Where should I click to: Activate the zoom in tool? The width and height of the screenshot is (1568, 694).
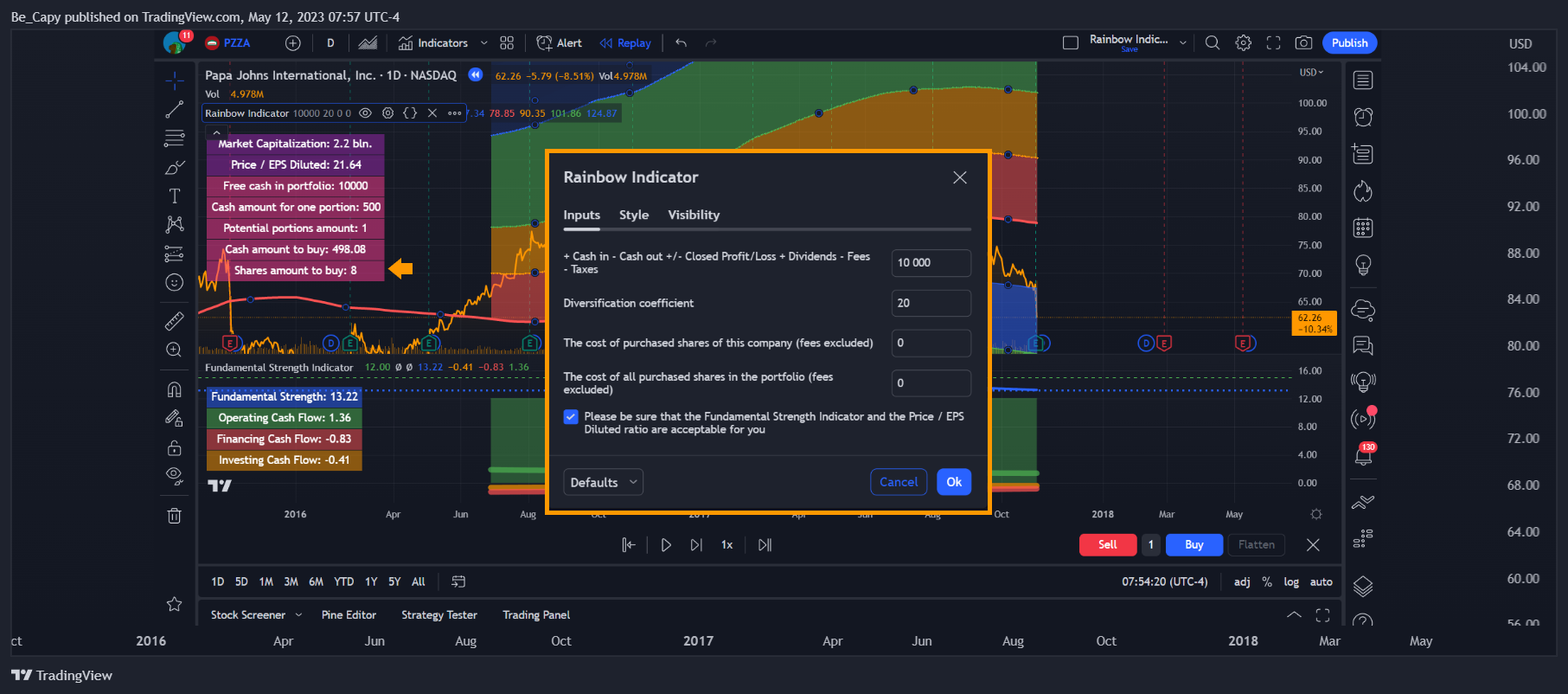pos(175,350)
